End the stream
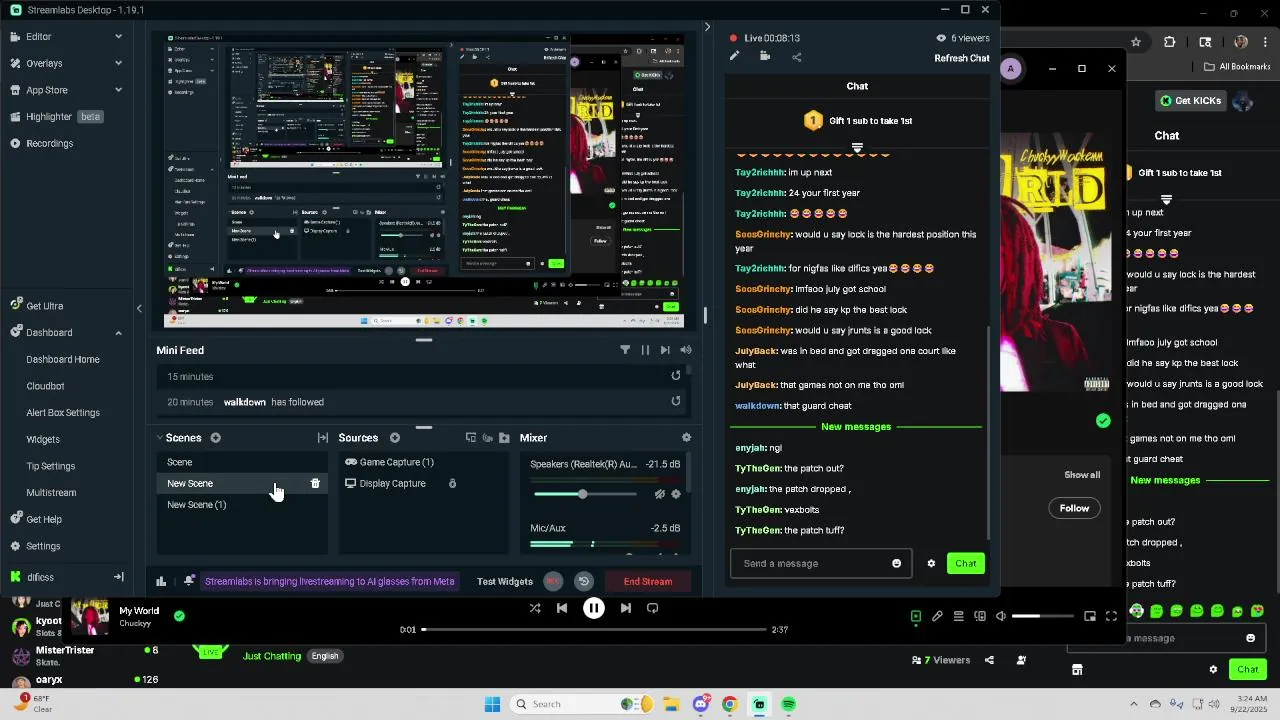Viewport: 1280px width, 720px height. [648, 581]
